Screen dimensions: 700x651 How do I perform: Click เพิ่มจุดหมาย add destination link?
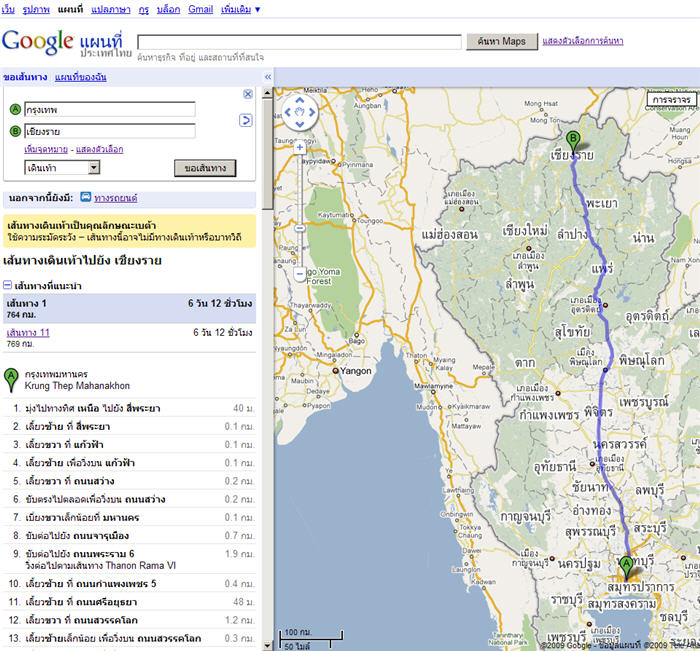click(x=46, y=149)
